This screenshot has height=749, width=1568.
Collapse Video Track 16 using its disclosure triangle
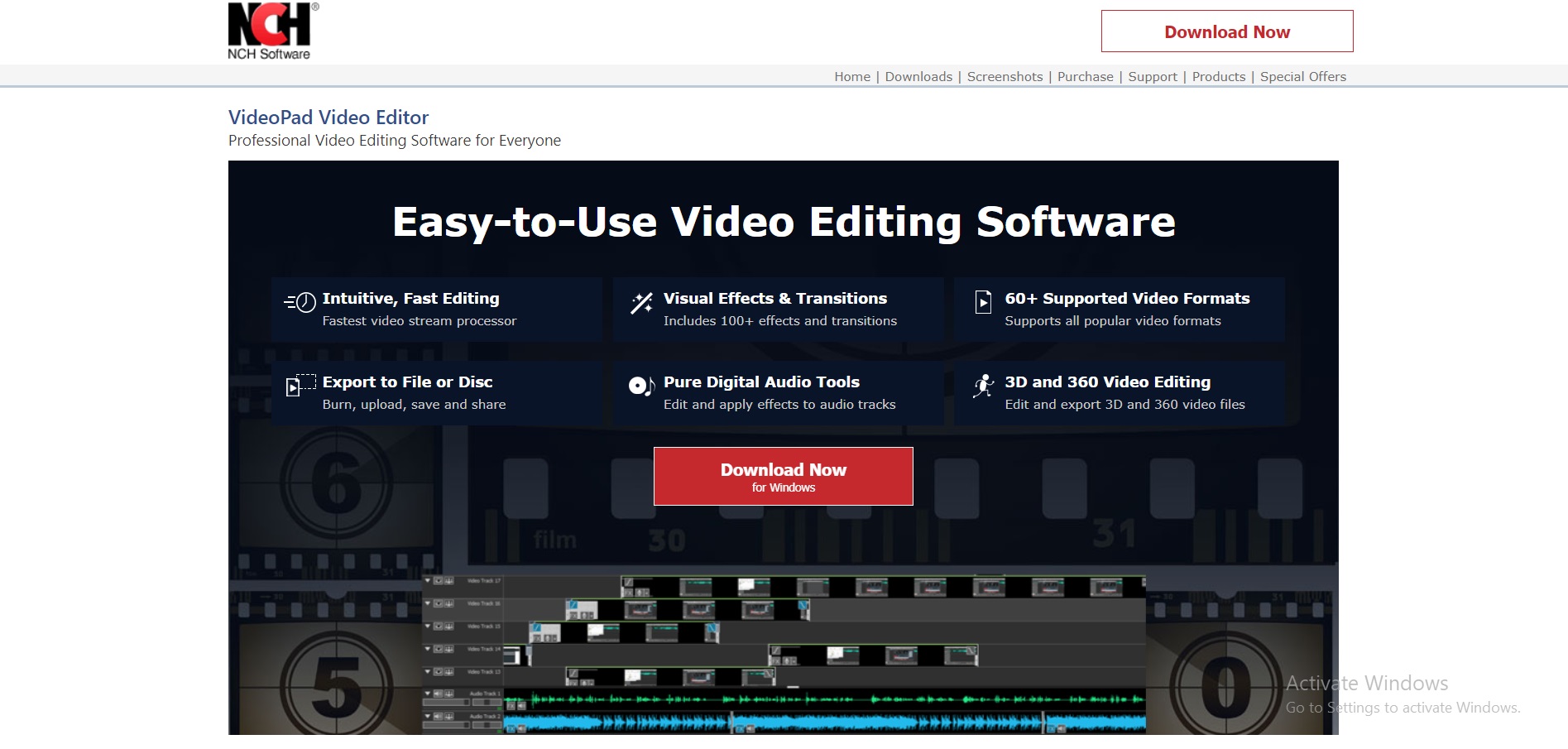427,604
